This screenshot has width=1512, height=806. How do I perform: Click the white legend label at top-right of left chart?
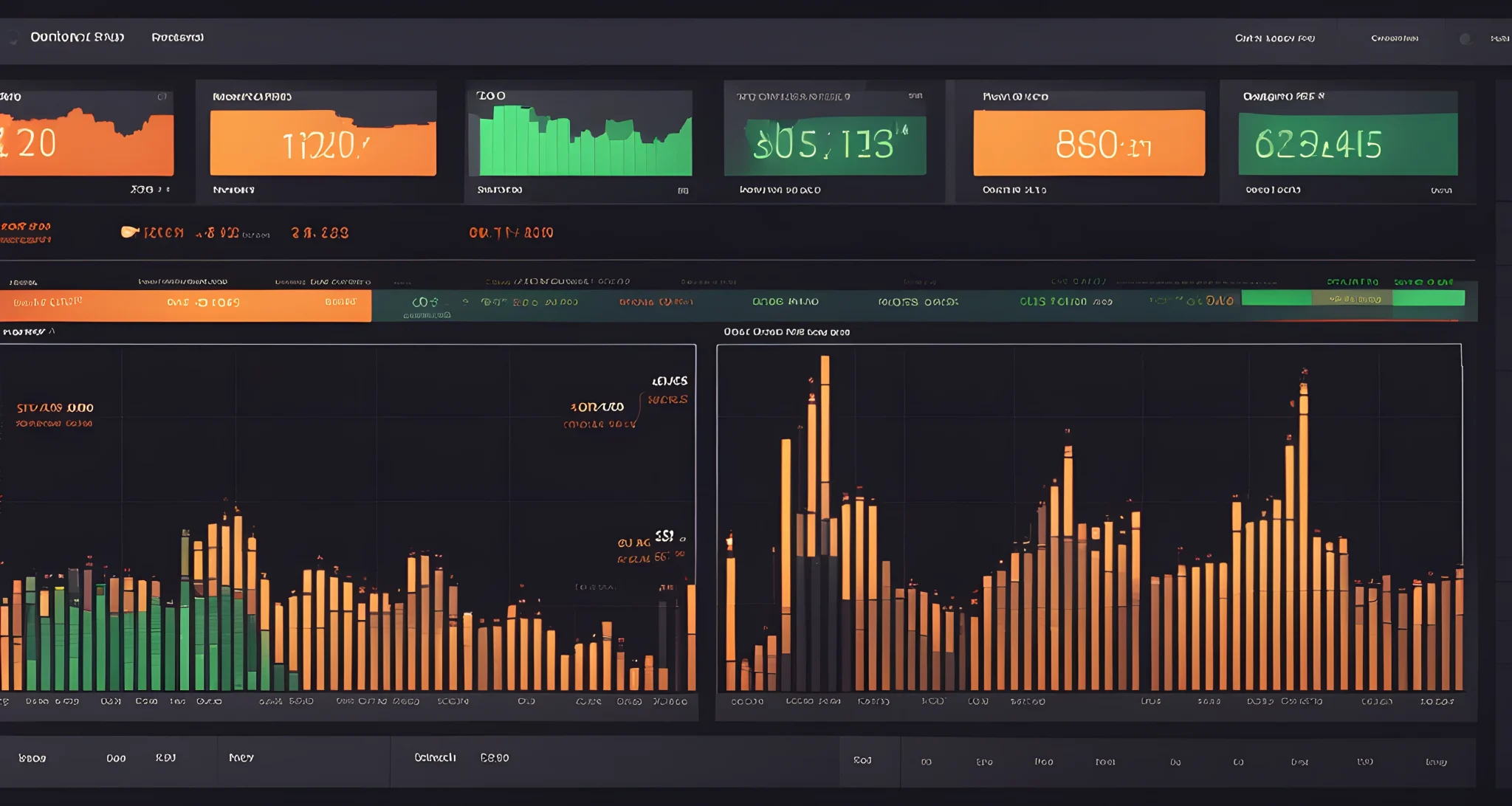(x=670, y=381)
